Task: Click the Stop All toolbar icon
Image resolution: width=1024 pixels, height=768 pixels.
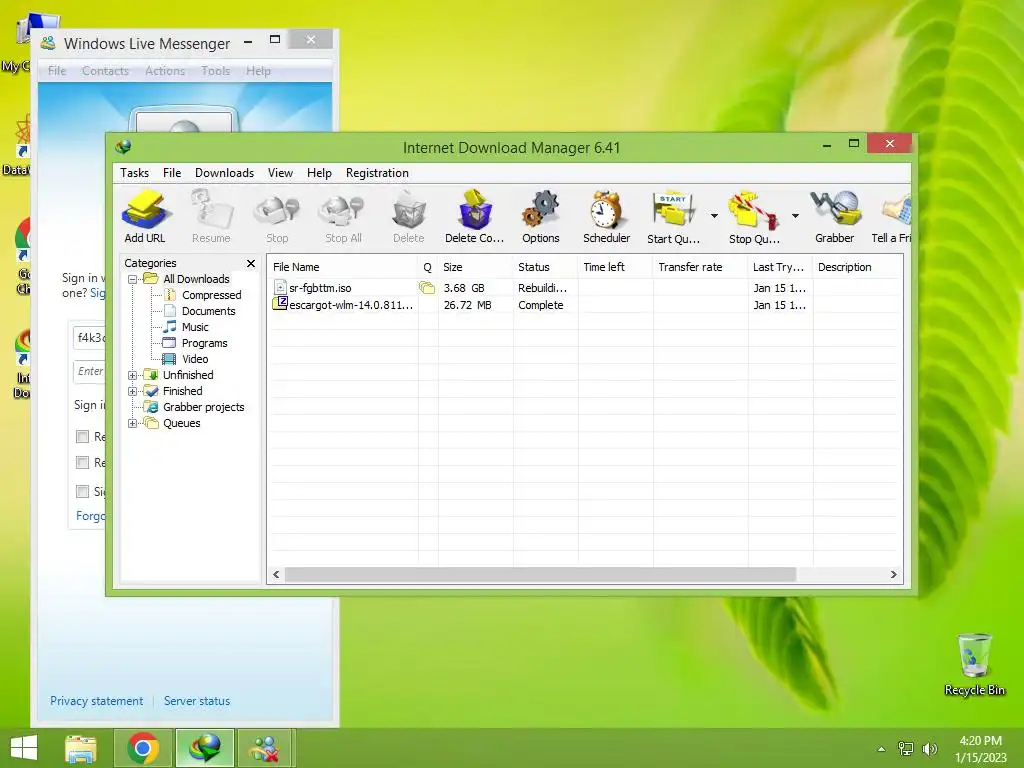Action: tap(343, 216)
